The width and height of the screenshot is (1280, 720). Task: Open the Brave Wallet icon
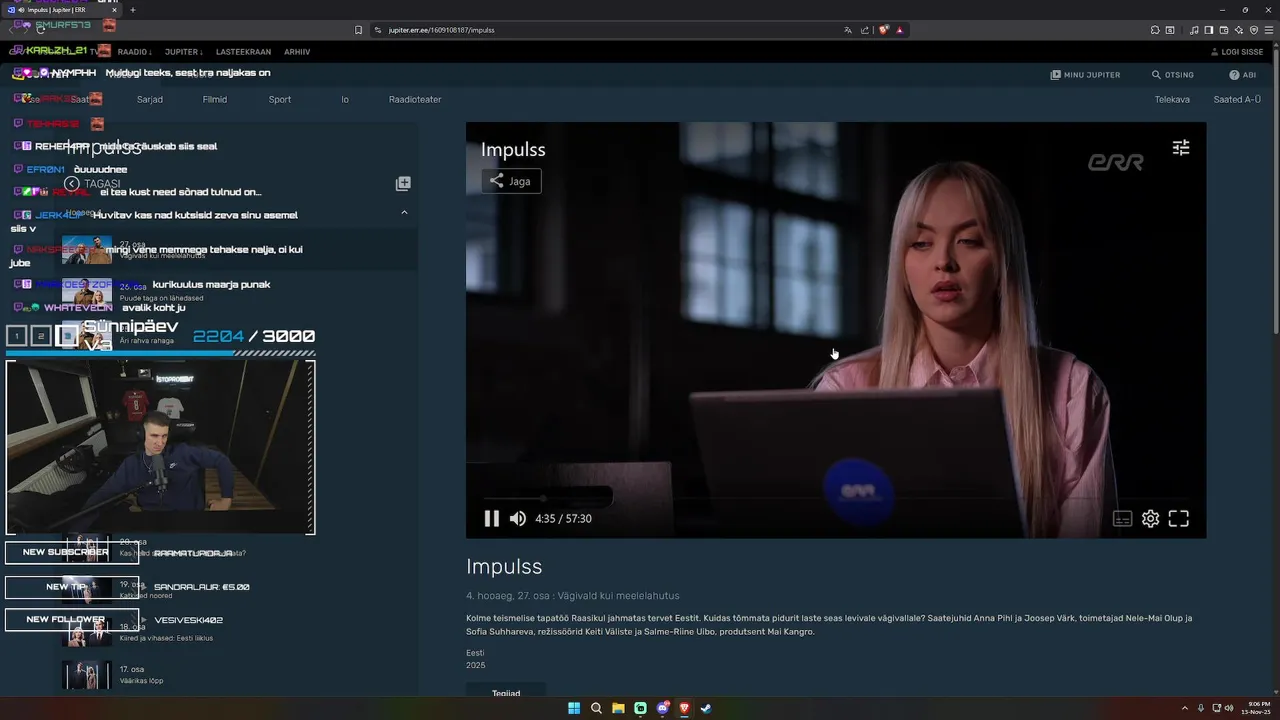[x=1224, y=30]
